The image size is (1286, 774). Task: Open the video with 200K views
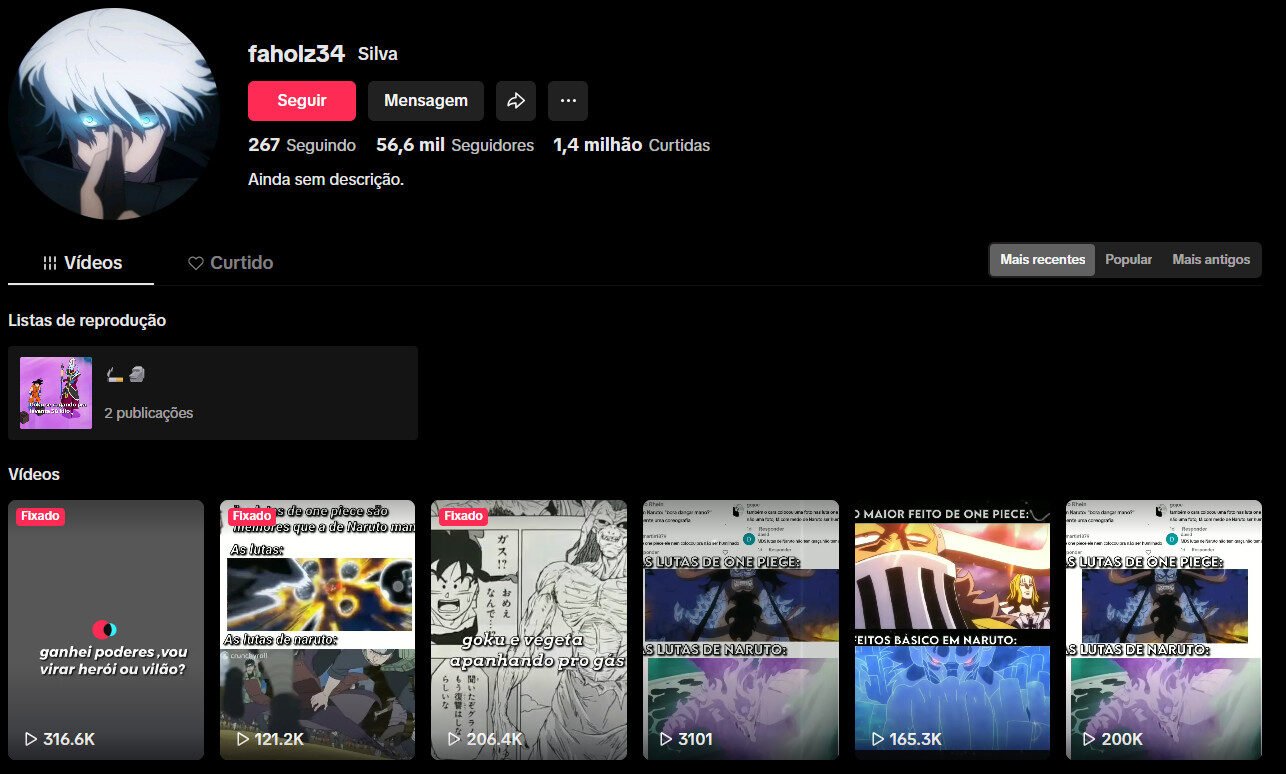coord(1164,630)
